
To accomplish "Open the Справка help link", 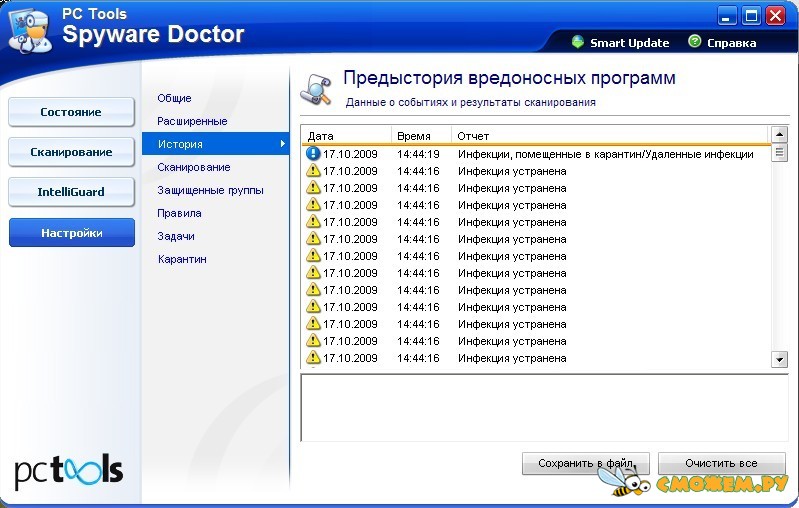I will coord(731,43).
